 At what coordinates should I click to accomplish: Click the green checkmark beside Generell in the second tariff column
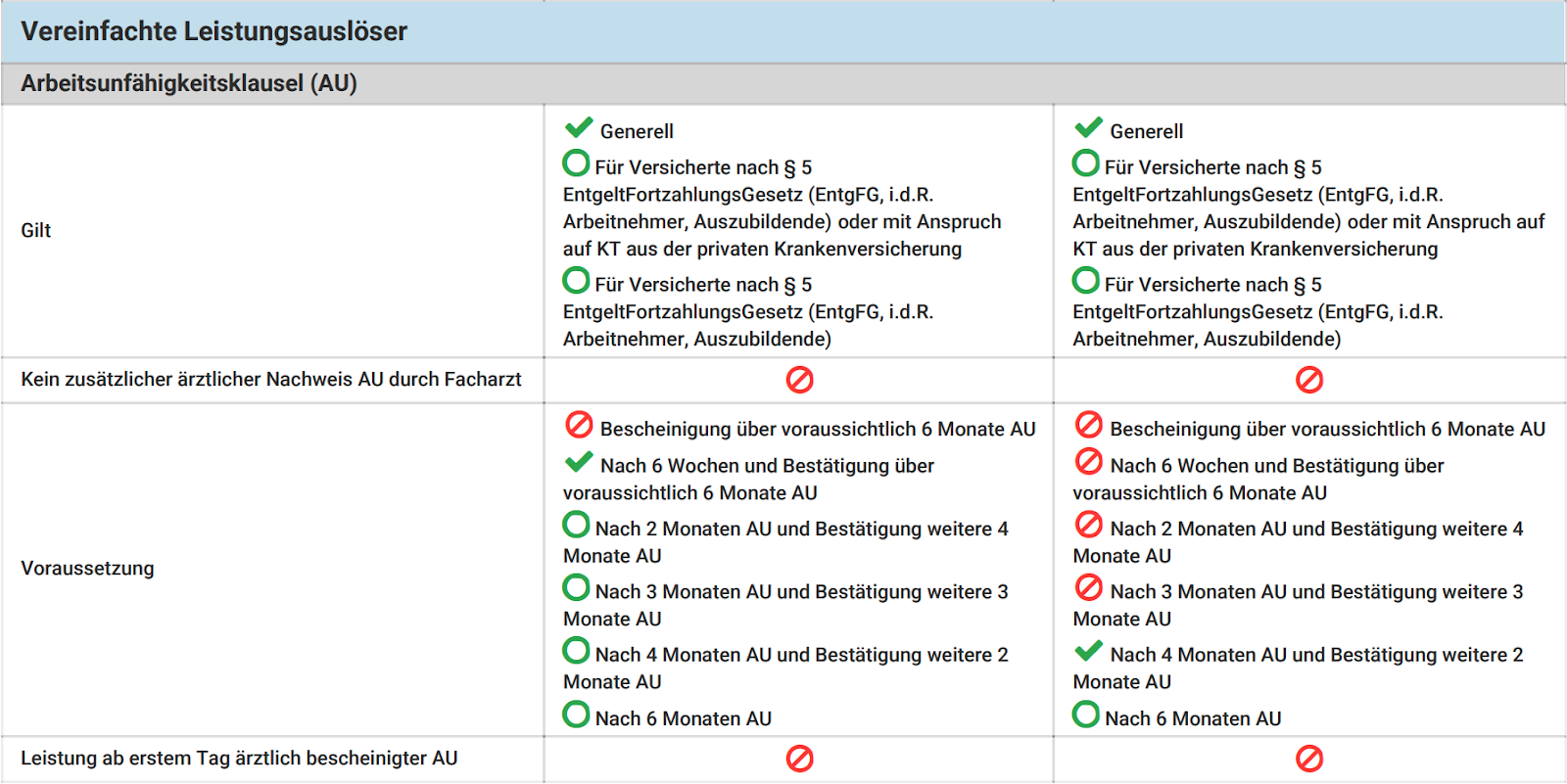(x=1088, y=128)
